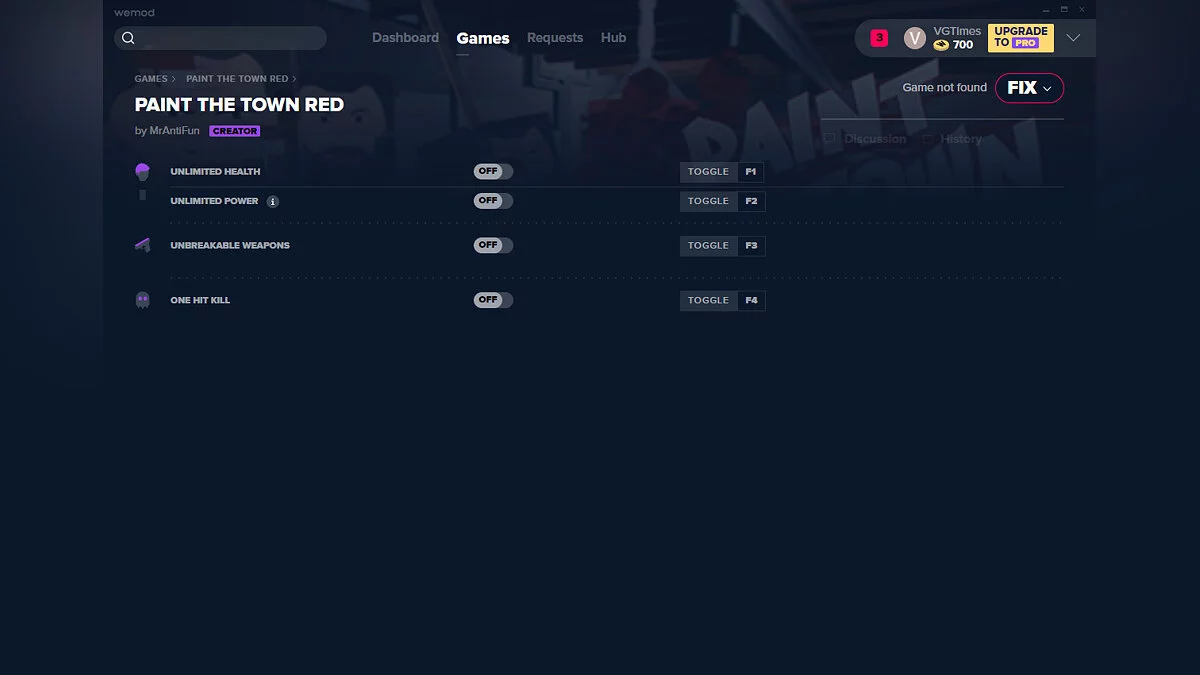Switch to the Hub tab

613,38
